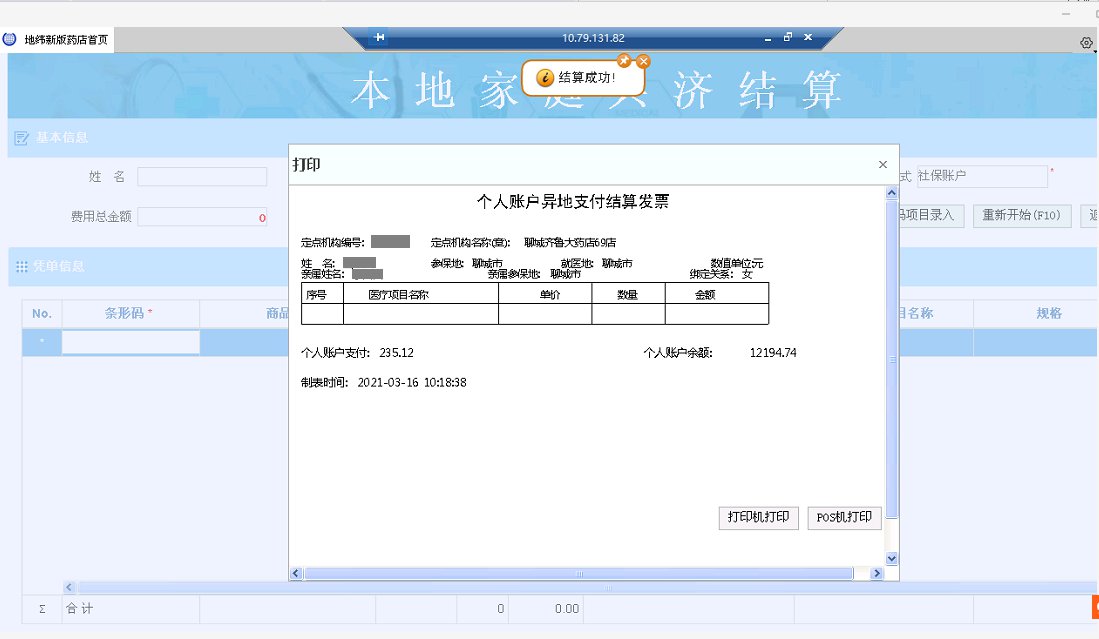Click the POS机打印 button
This screenshot has height=639, width=1099.
point(844,518)
